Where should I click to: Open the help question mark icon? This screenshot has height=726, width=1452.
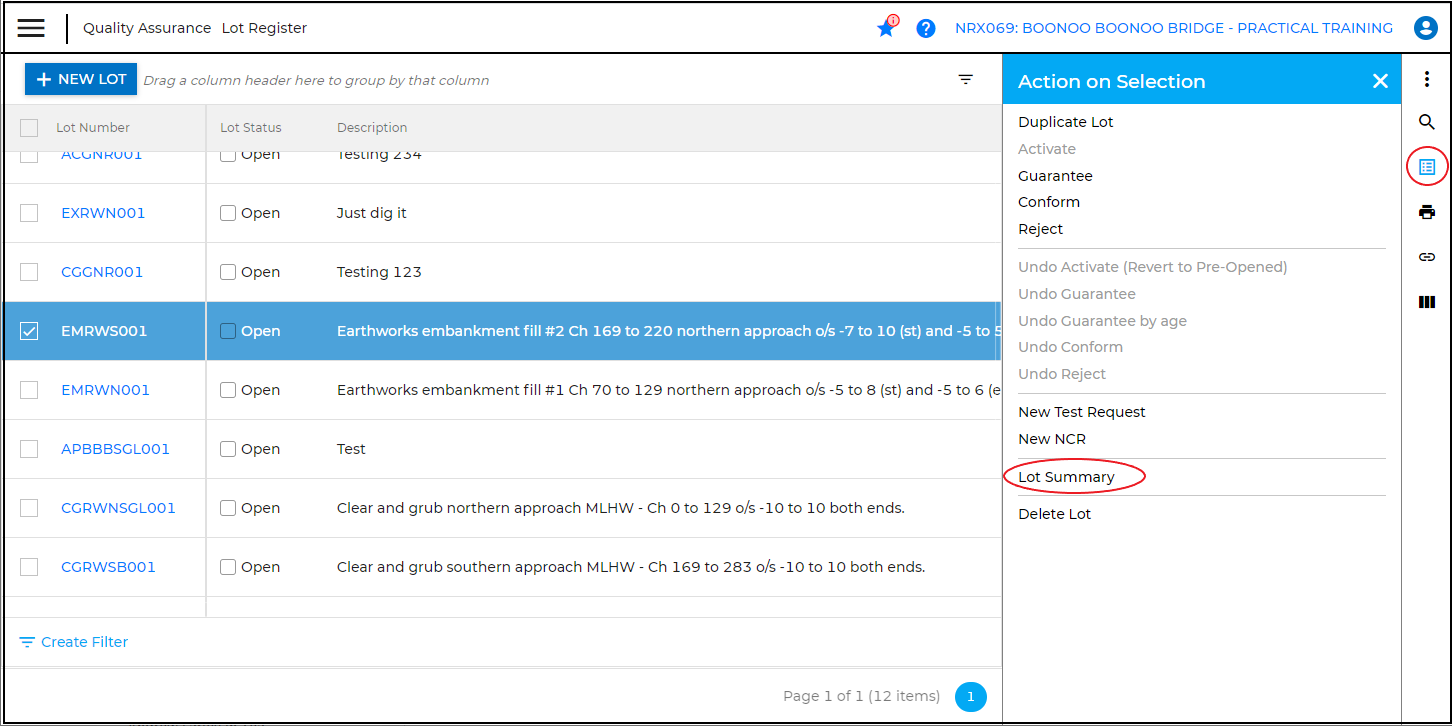pos(926,28)
